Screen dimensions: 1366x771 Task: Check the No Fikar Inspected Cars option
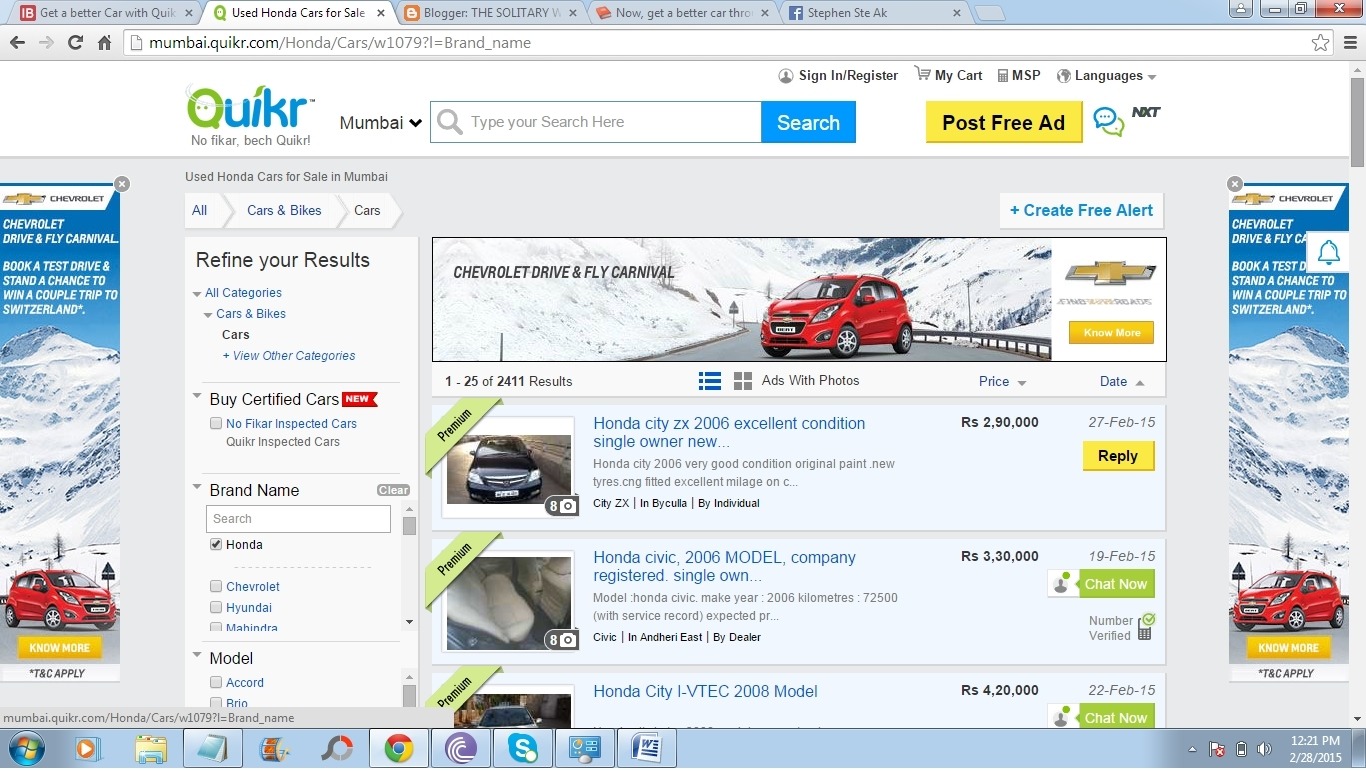point(216,423)
